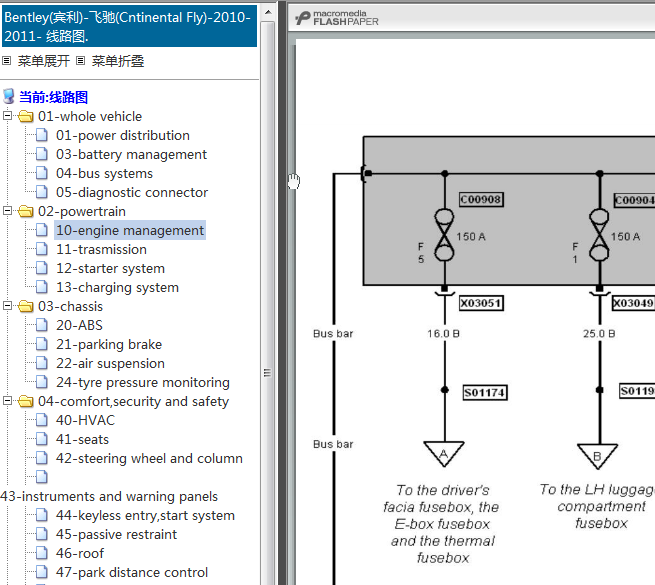This screenshot has height=585, width=655.
Task: Collapse the 04-comfort,security and safety folder
Action: pyautogui.click(x=8, y=401)
